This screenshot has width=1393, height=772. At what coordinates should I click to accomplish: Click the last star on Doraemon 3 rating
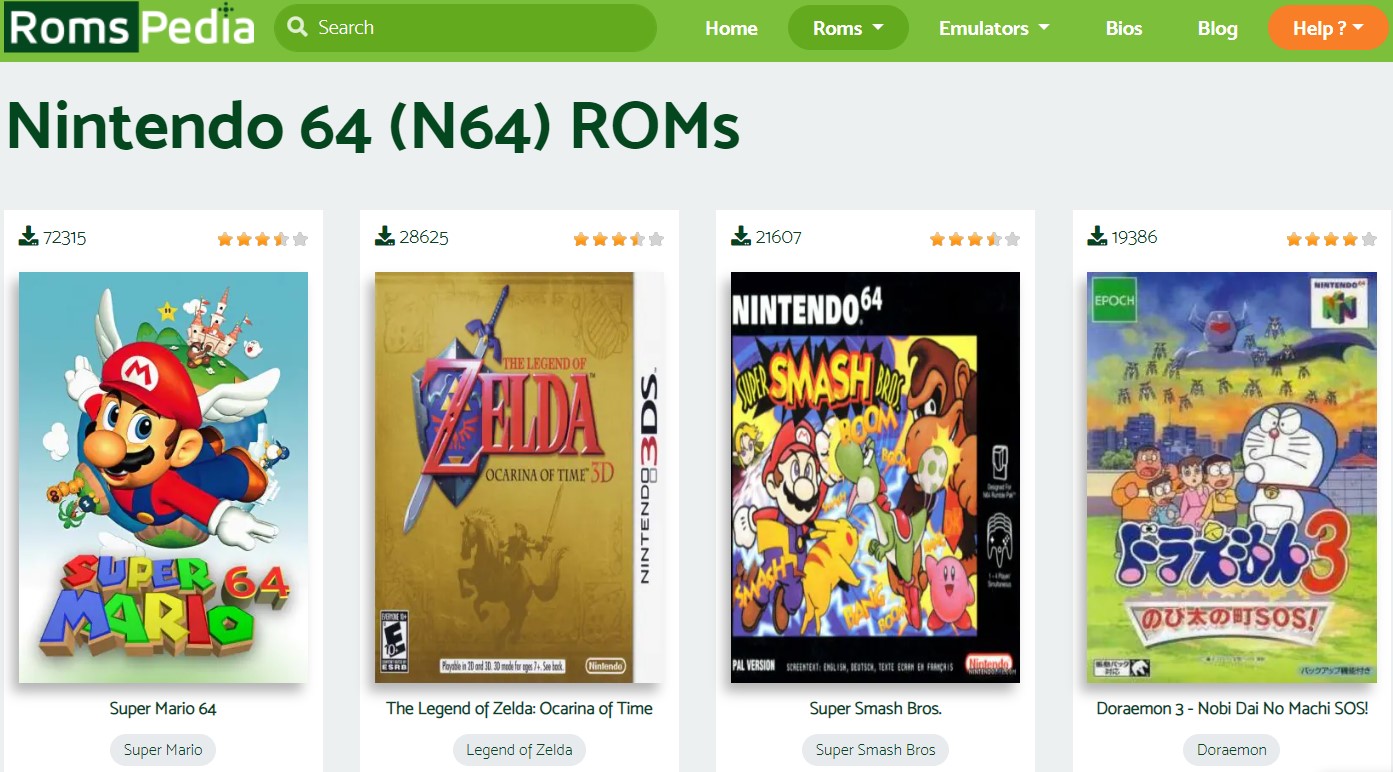click(1368, 238)
